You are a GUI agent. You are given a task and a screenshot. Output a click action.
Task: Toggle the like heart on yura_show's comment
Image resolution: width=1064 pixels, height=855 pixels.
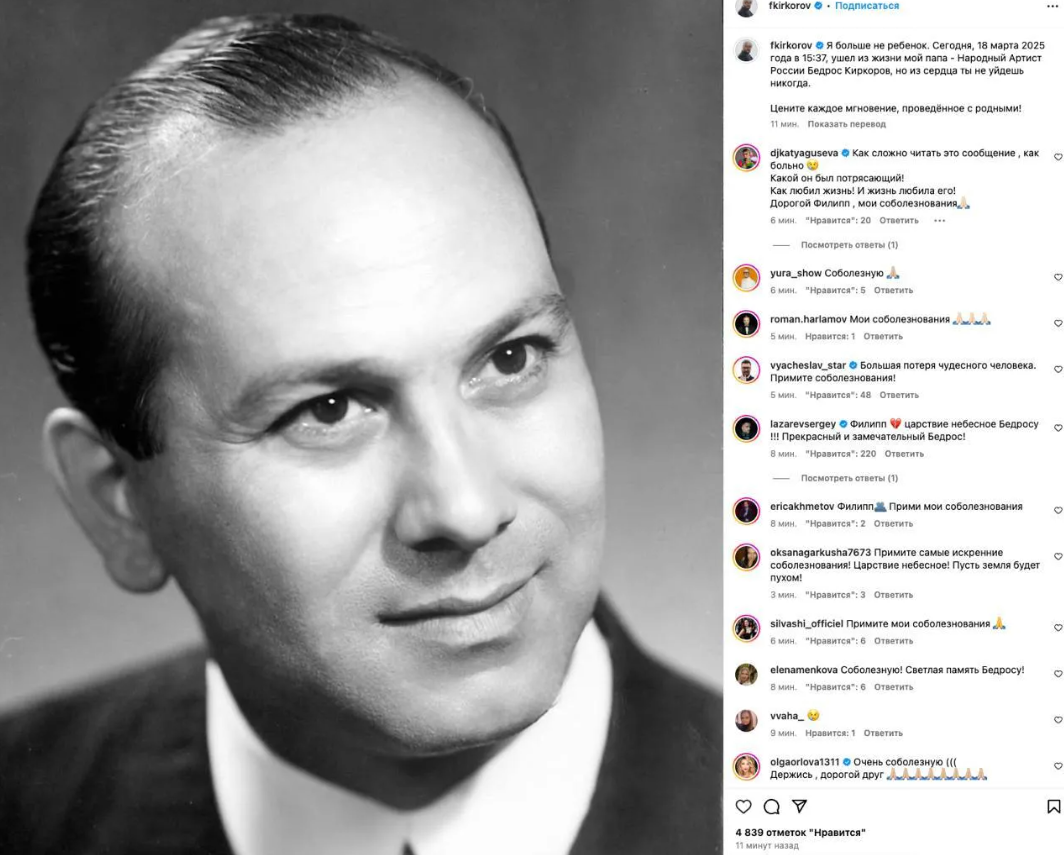(x=1058, y=277)
